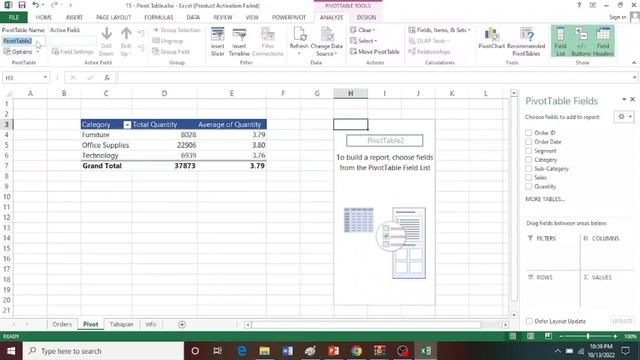Open the Category filter dropdown in table

[127, 125]
